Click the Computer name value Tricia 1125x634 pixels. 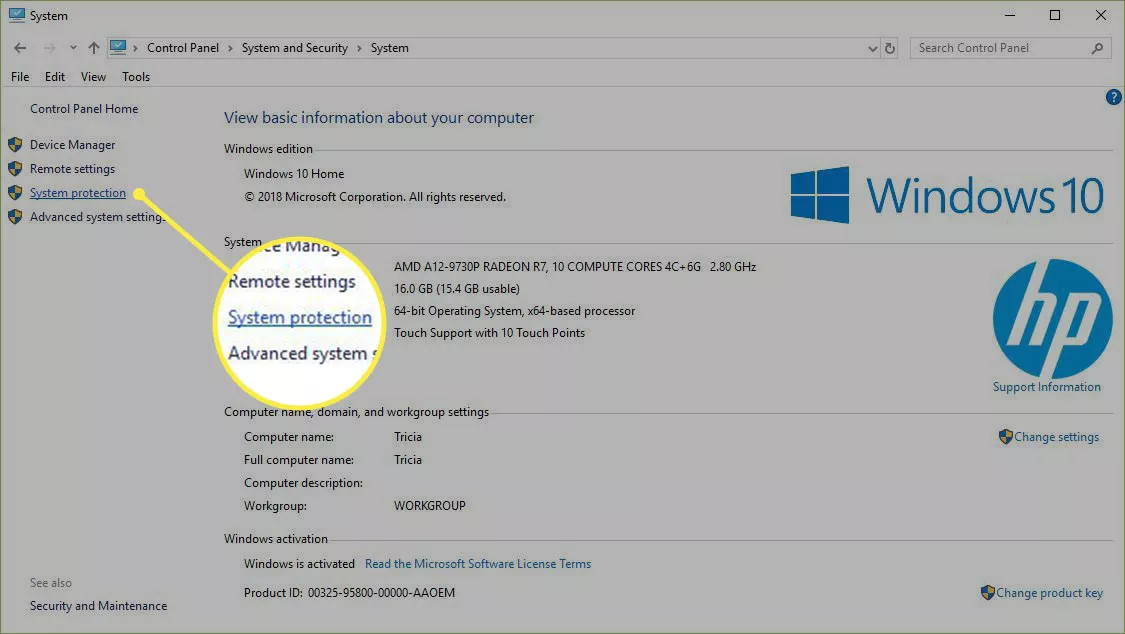tap(408, 437)
